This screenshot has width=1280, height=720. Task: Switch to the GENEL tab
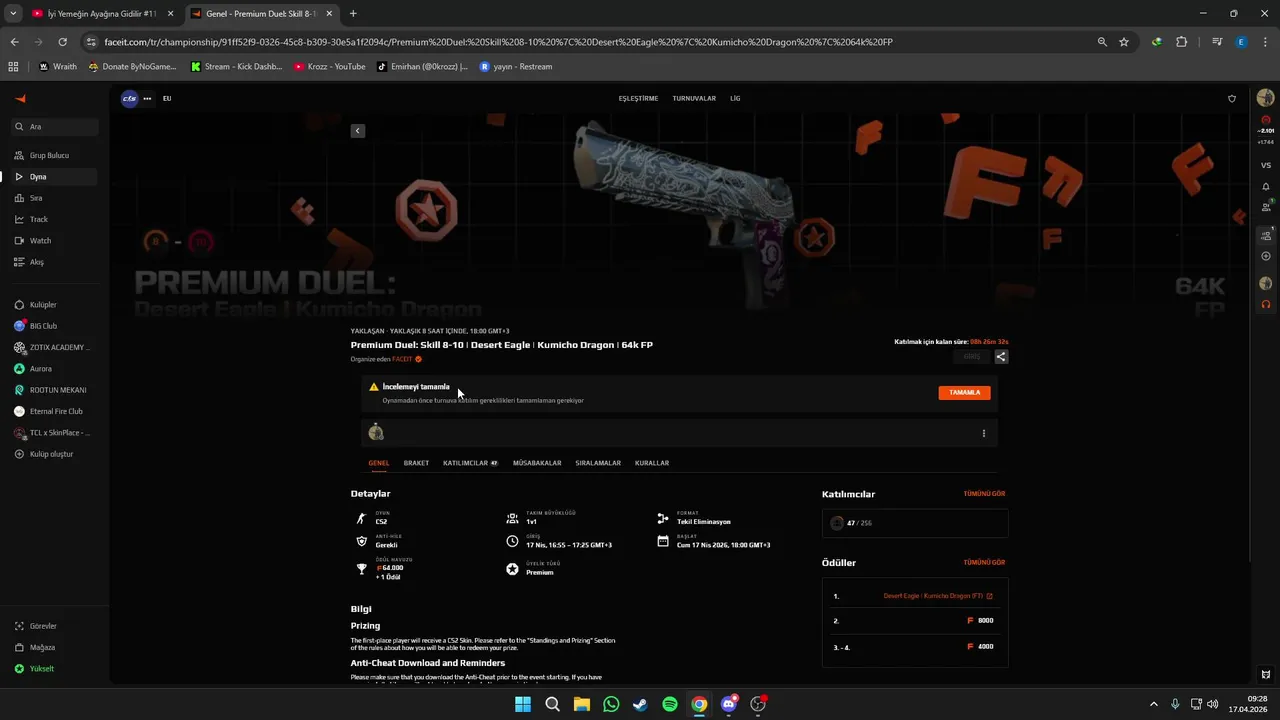(x=379, y=463)
